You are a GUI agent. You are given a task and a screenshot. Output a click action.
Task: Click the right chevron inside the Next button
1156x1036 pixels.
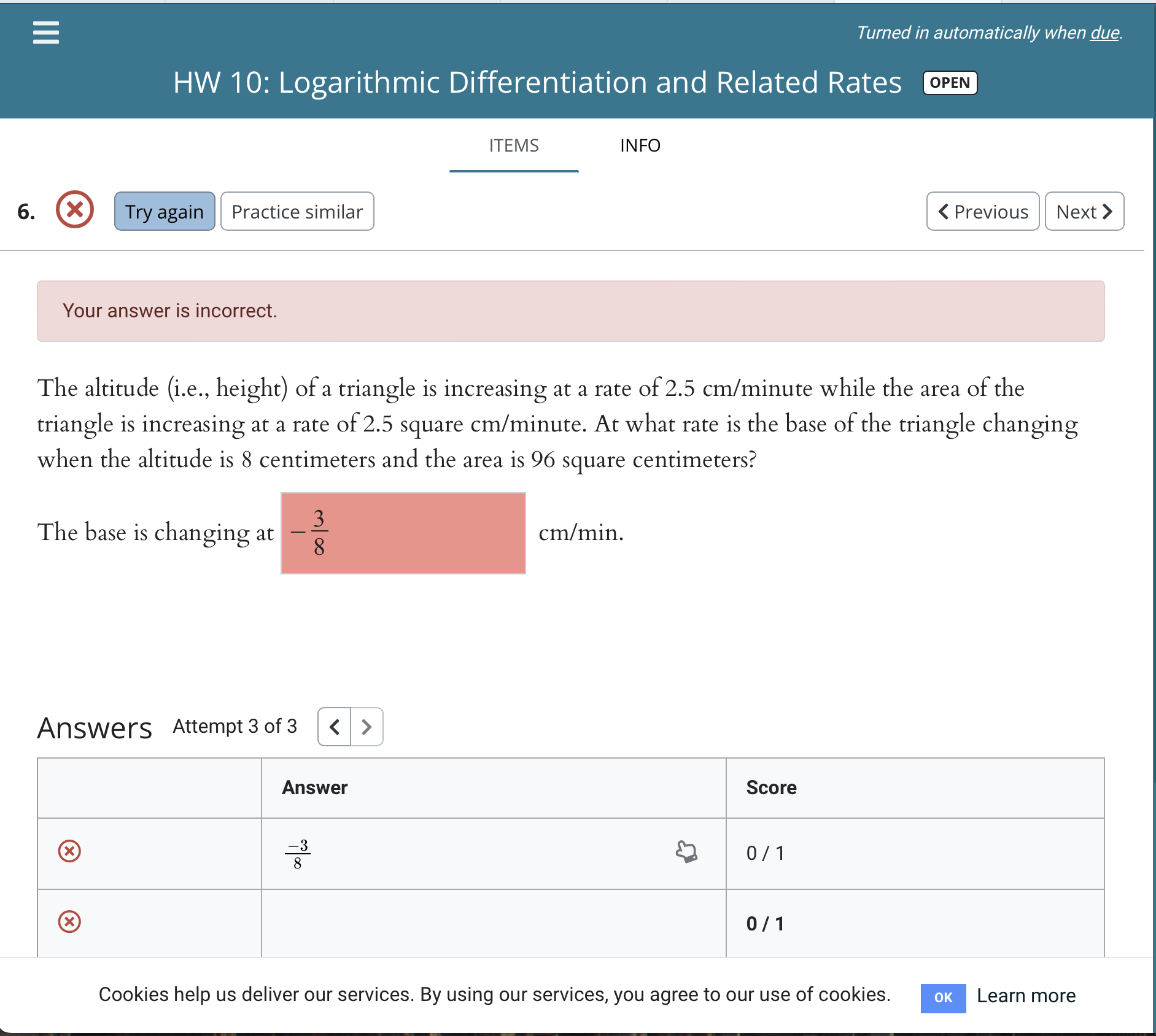tap(1108, 211)
